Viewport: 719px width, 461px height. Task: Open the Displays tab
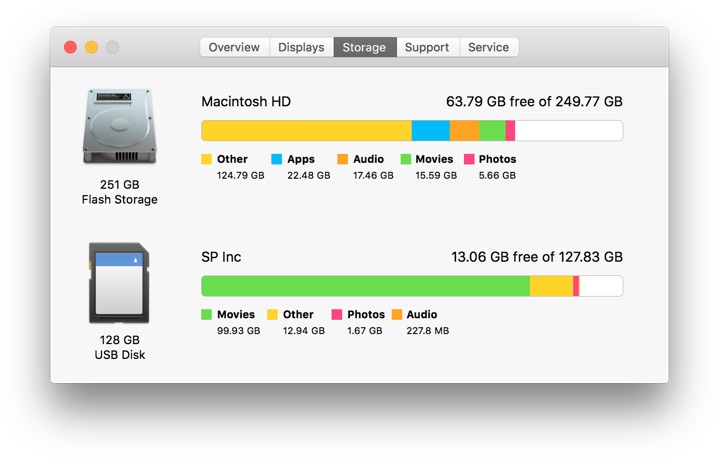click(x=301, y=47)
